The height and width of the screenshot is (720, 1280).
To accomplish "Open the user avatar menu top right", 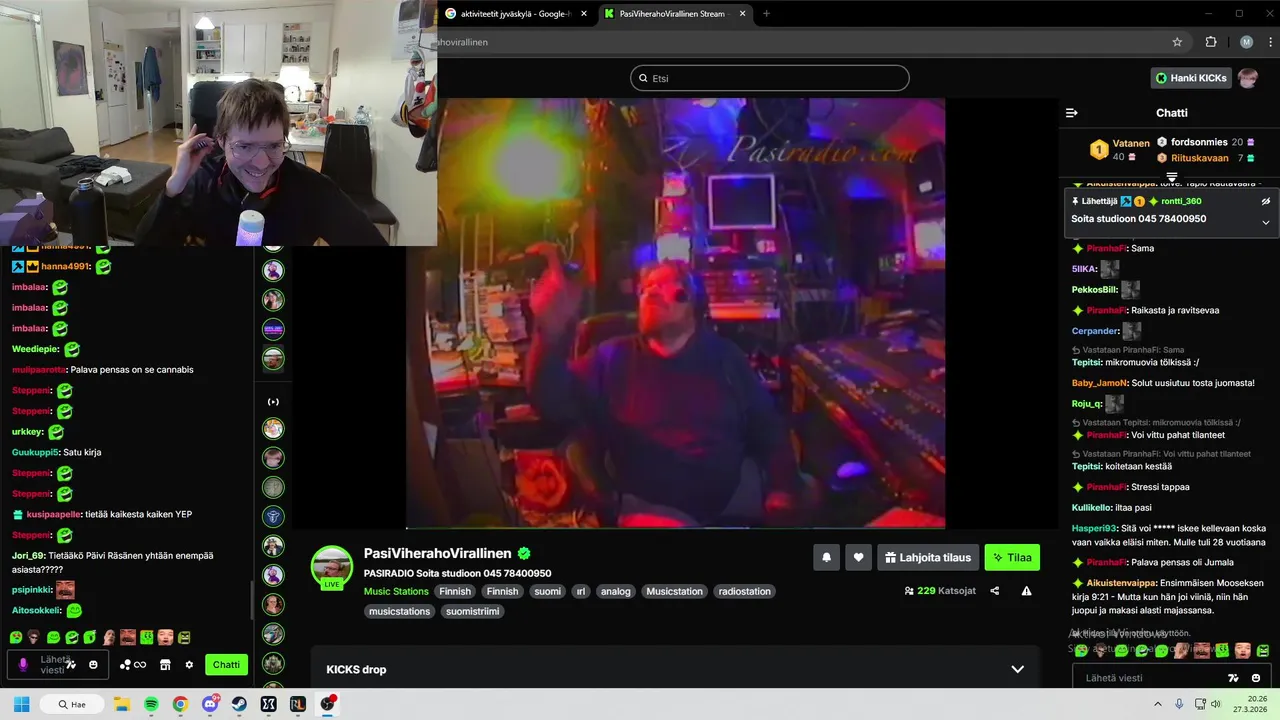I will [x=1247, y=78].
